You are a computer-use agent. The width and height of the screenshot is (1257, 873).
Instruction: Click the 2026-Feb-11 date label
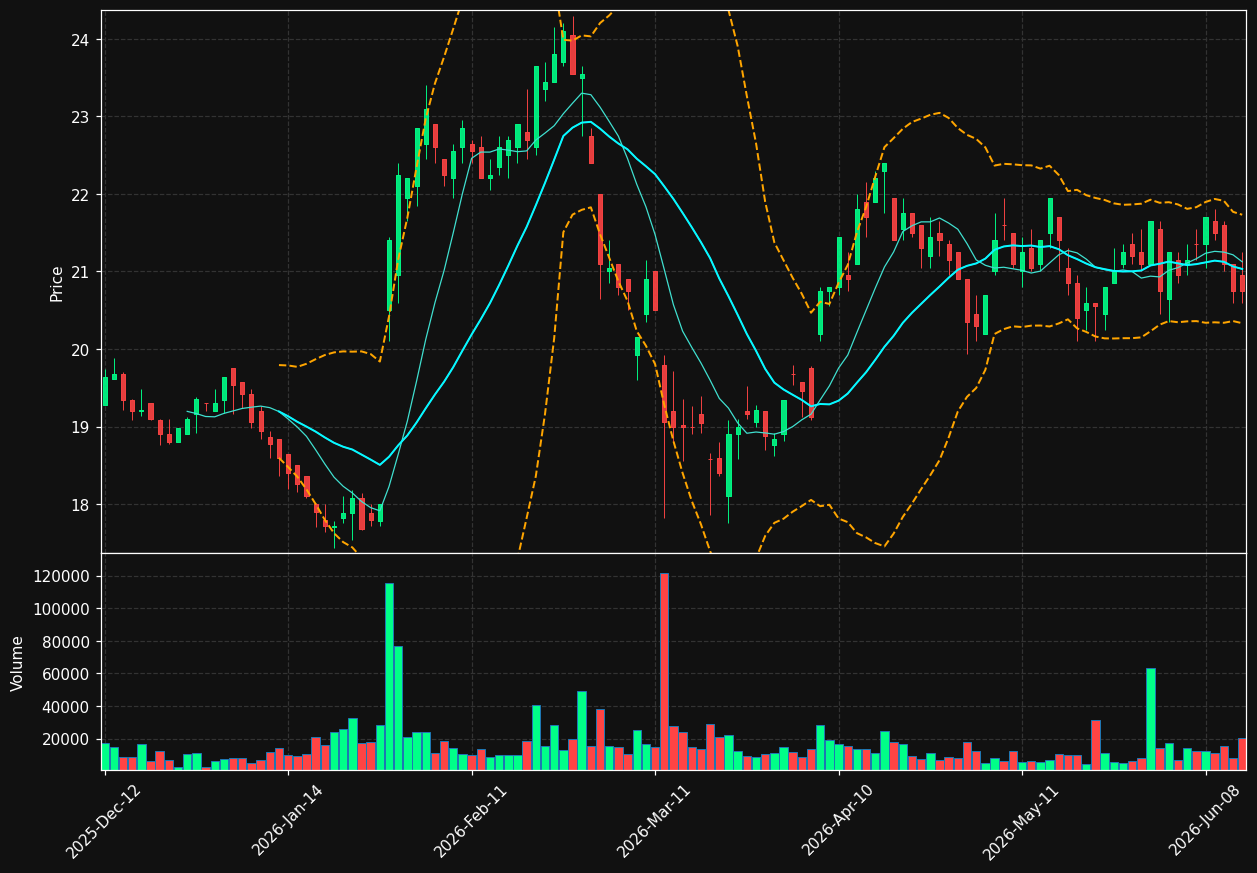(470, 822)
